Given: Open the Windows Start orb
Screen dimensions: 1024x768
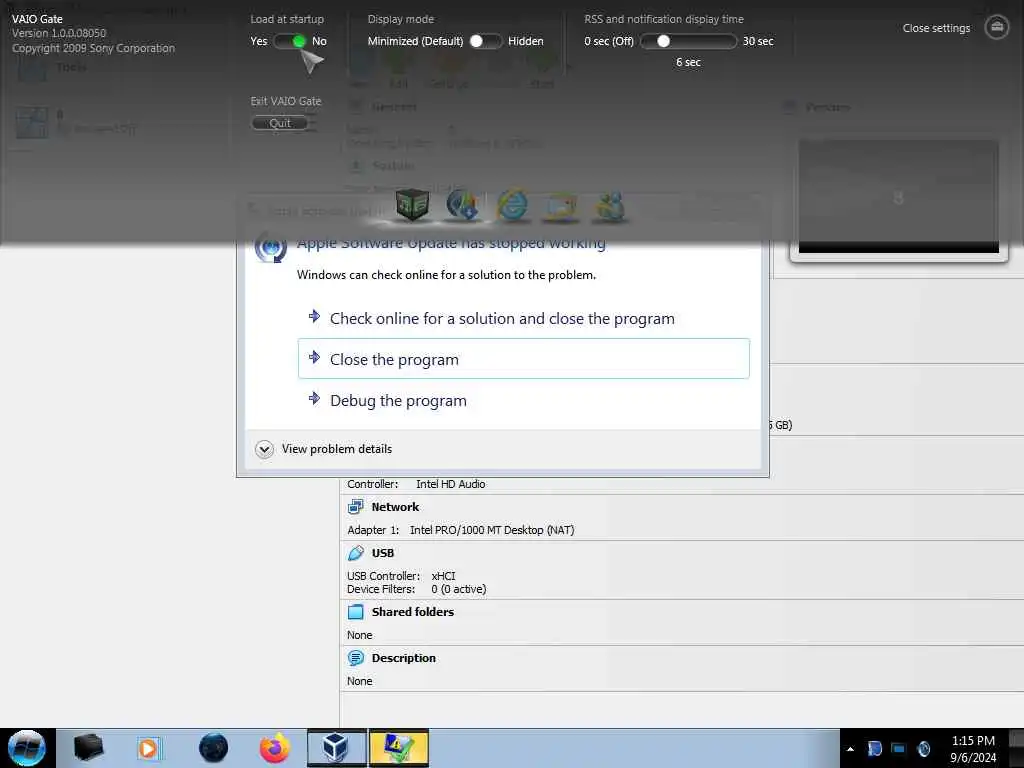Looking at the screenshot, I should click(x=27, y=748).
